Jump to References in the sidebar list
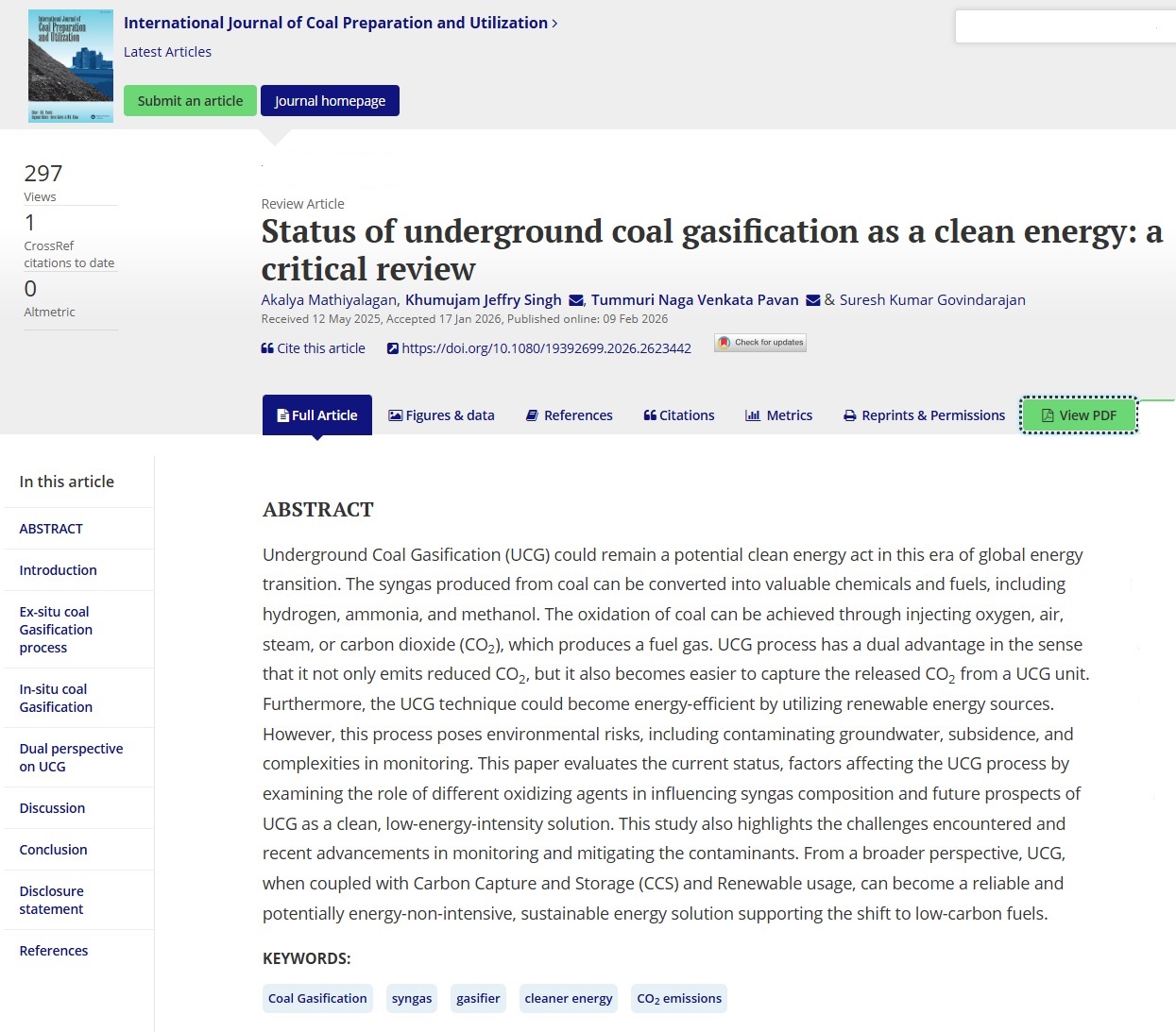The height and width of the screenshot is (1032, 1176). (53, 951)
